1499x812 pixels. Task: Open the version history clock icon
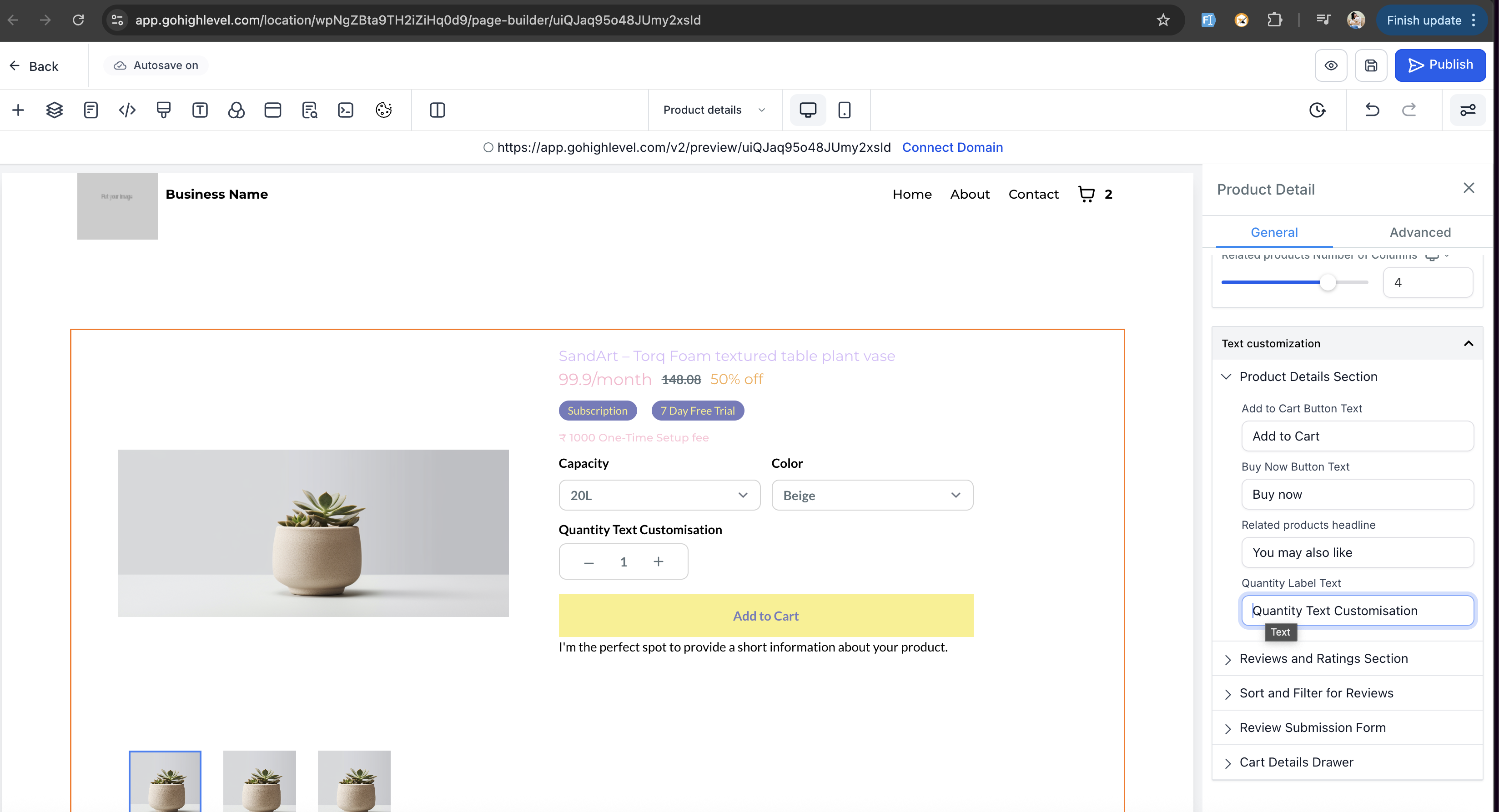coord(1317,110)
